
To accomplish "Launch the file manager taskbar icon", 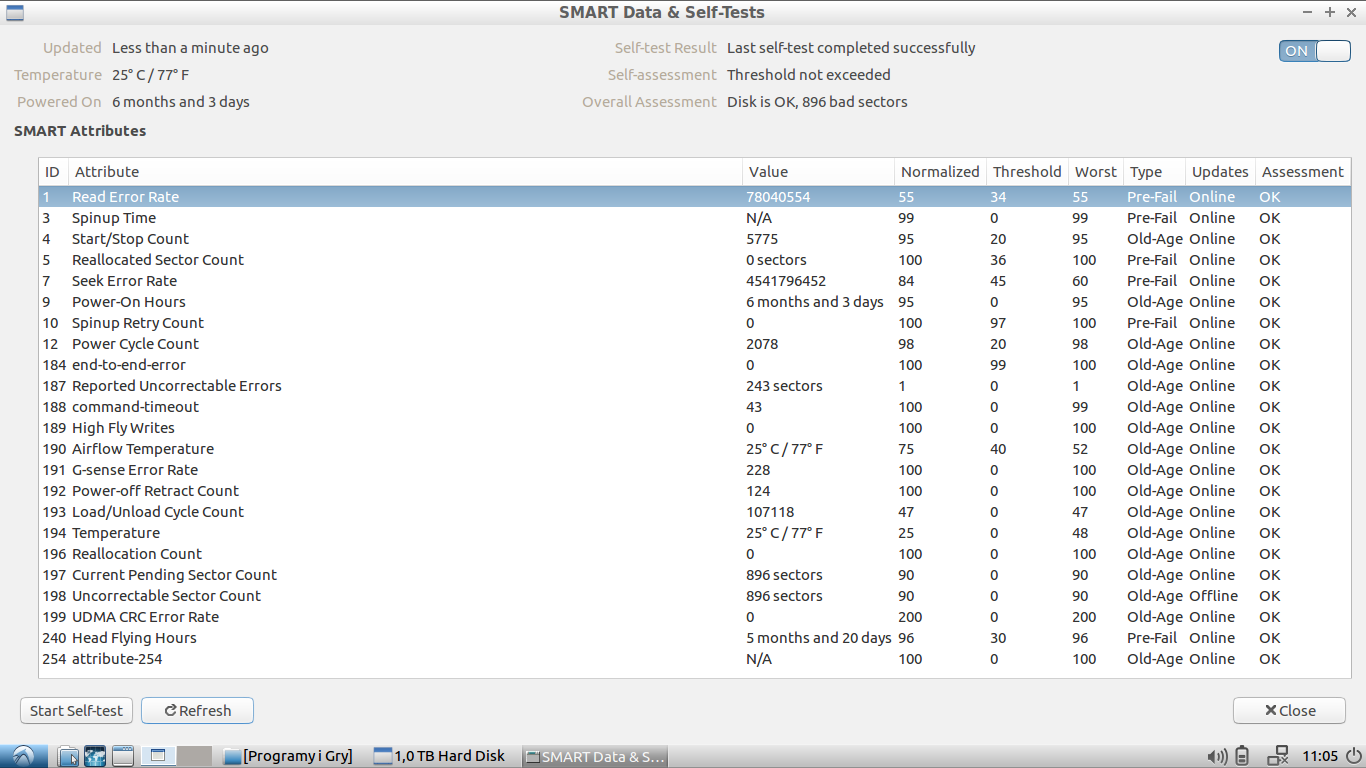I will tap(67, 756).
